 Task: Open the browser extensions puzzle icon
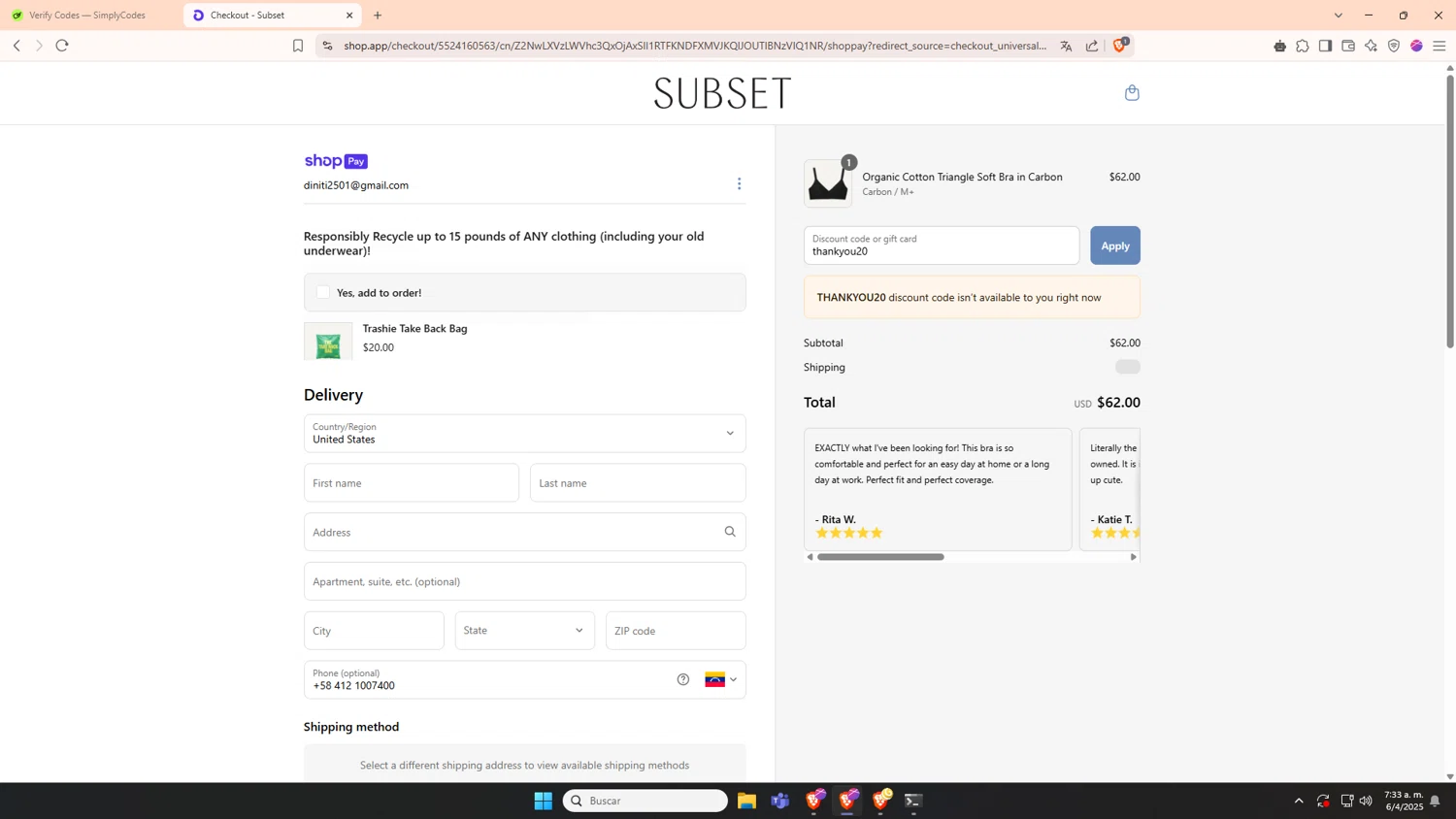coord(1303,46)
